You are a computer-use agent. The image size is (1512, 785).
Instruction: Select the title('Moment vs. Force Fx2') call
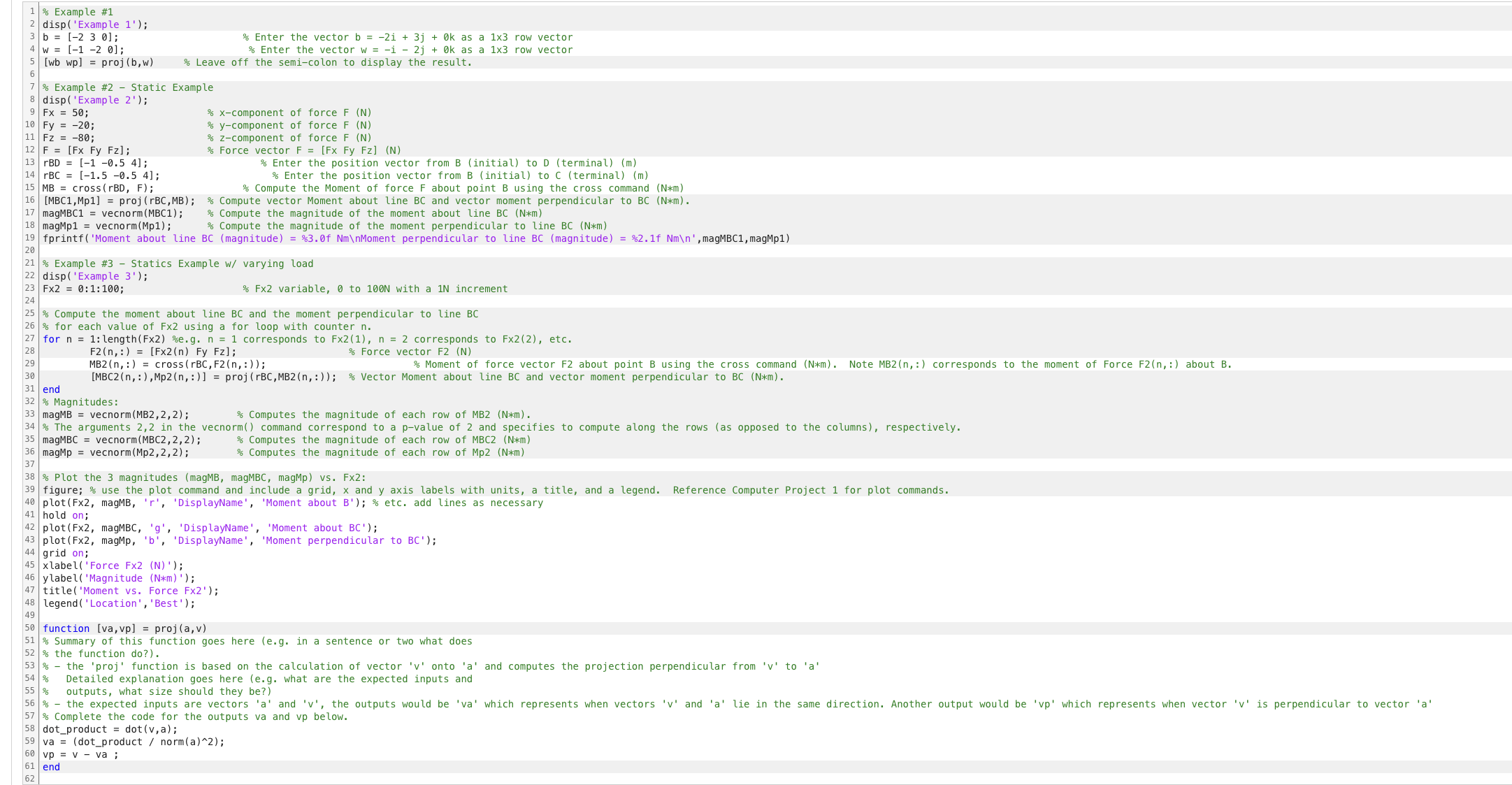point(129,591)
